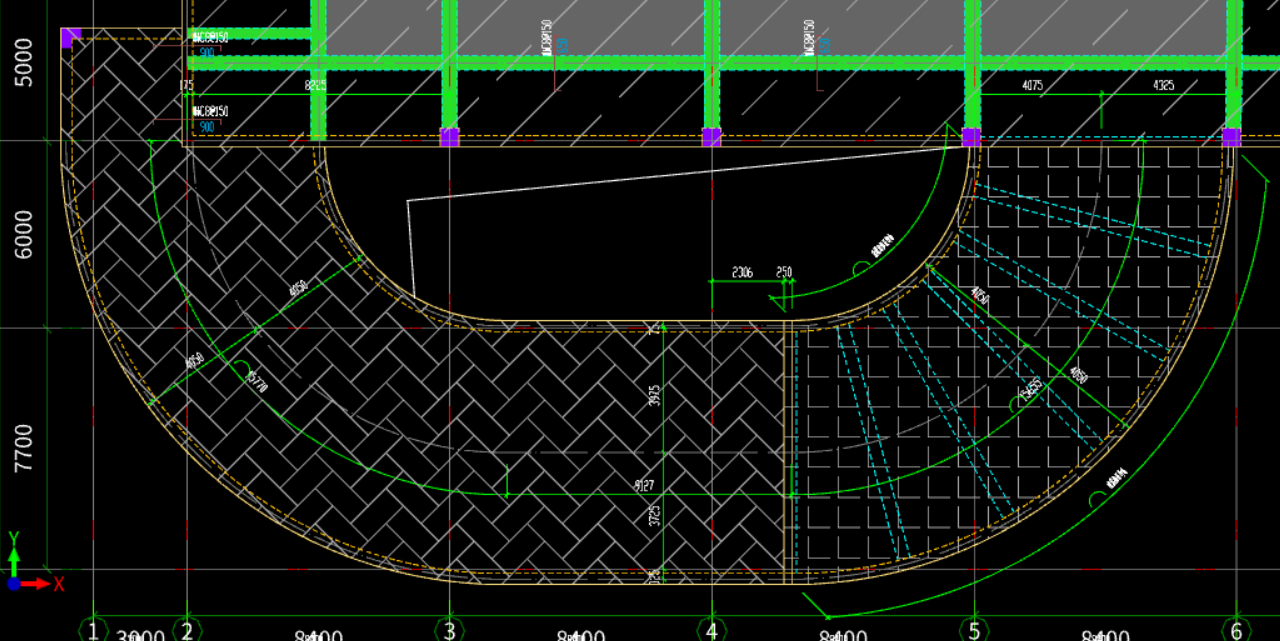
Task: Select the purple column on axis 4
Action: (x=711, y=137)
